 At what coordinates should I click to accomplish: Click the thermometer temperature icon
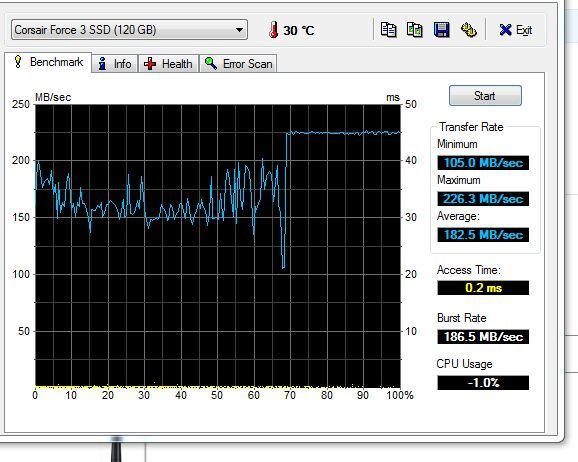(x=273, y=30)
